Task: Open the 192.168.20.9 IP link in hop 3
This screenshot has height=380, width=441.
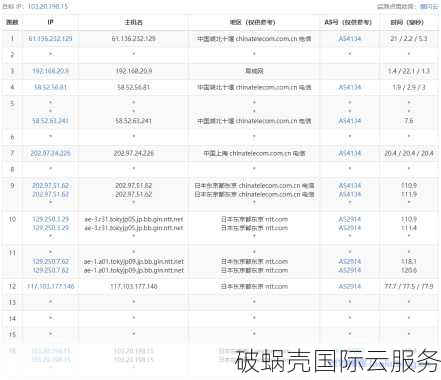Action: (x=50, y=71)
